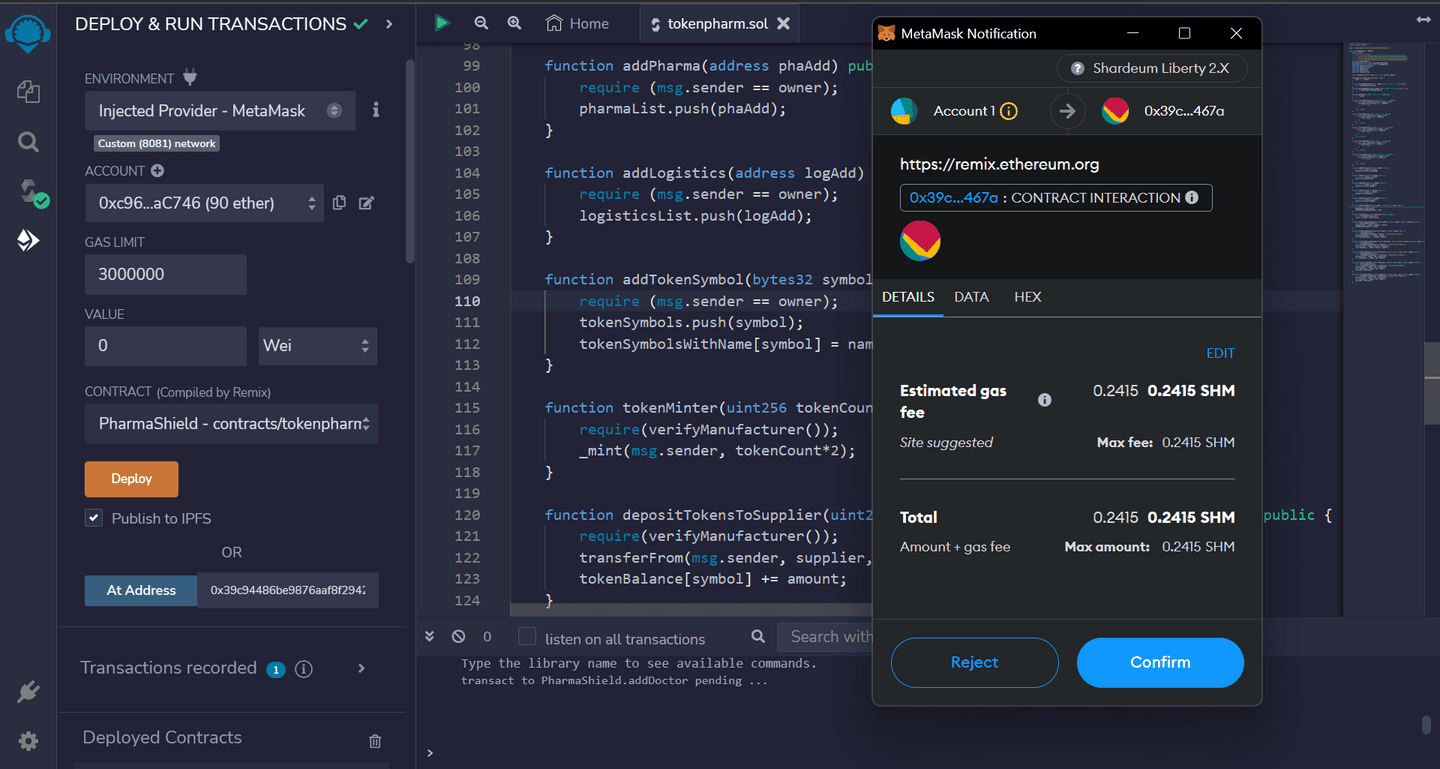Screen dimensions: 1440x769
Task: Click line number 110 in the gutter
Action: coord(467,301)
